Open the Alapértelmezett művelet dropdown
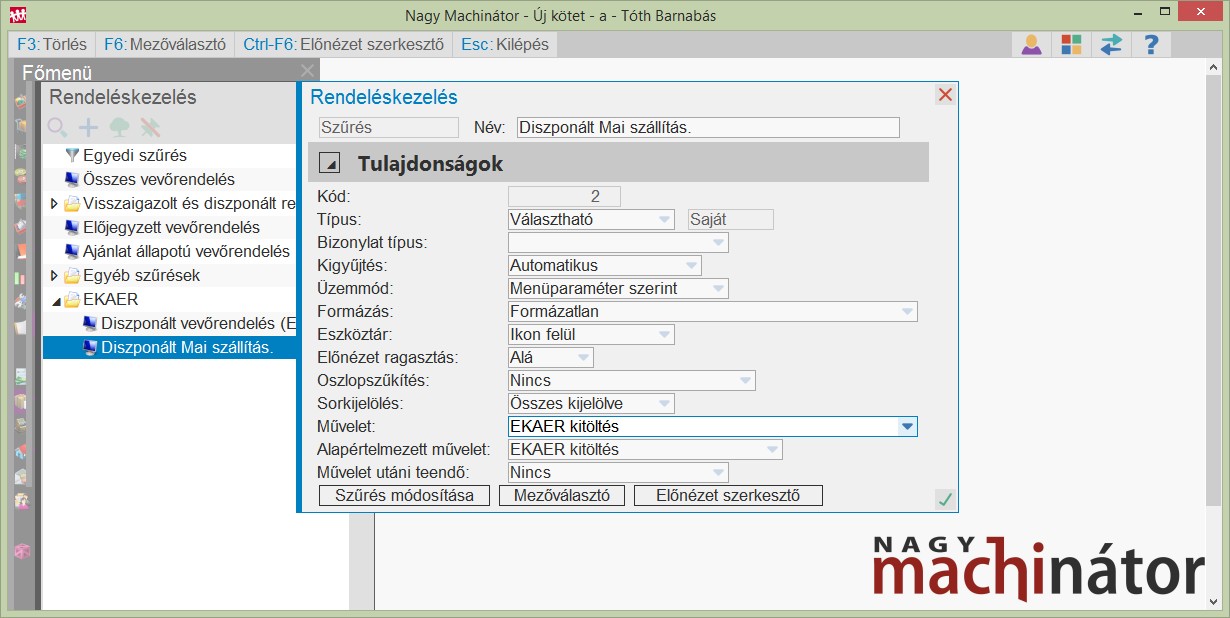 click(x=645, y=449)
